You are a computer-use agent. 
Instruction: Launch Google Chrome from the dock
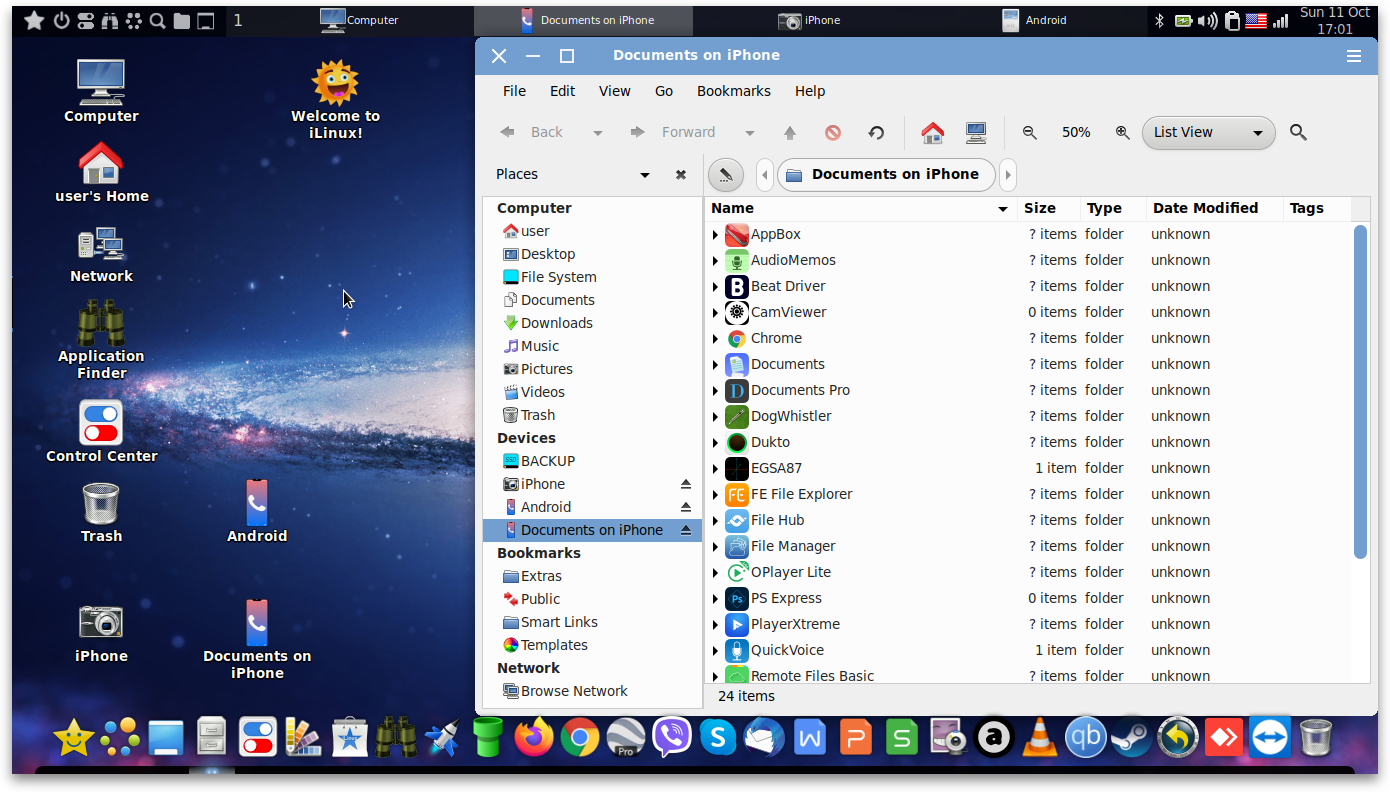pos(580,738)
